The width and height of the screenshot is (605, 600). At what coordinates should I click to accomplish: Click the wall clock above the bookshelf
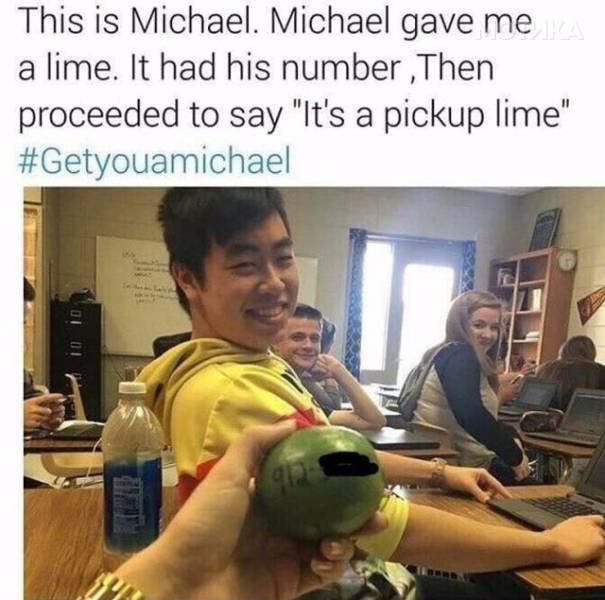tap(567, 260)
